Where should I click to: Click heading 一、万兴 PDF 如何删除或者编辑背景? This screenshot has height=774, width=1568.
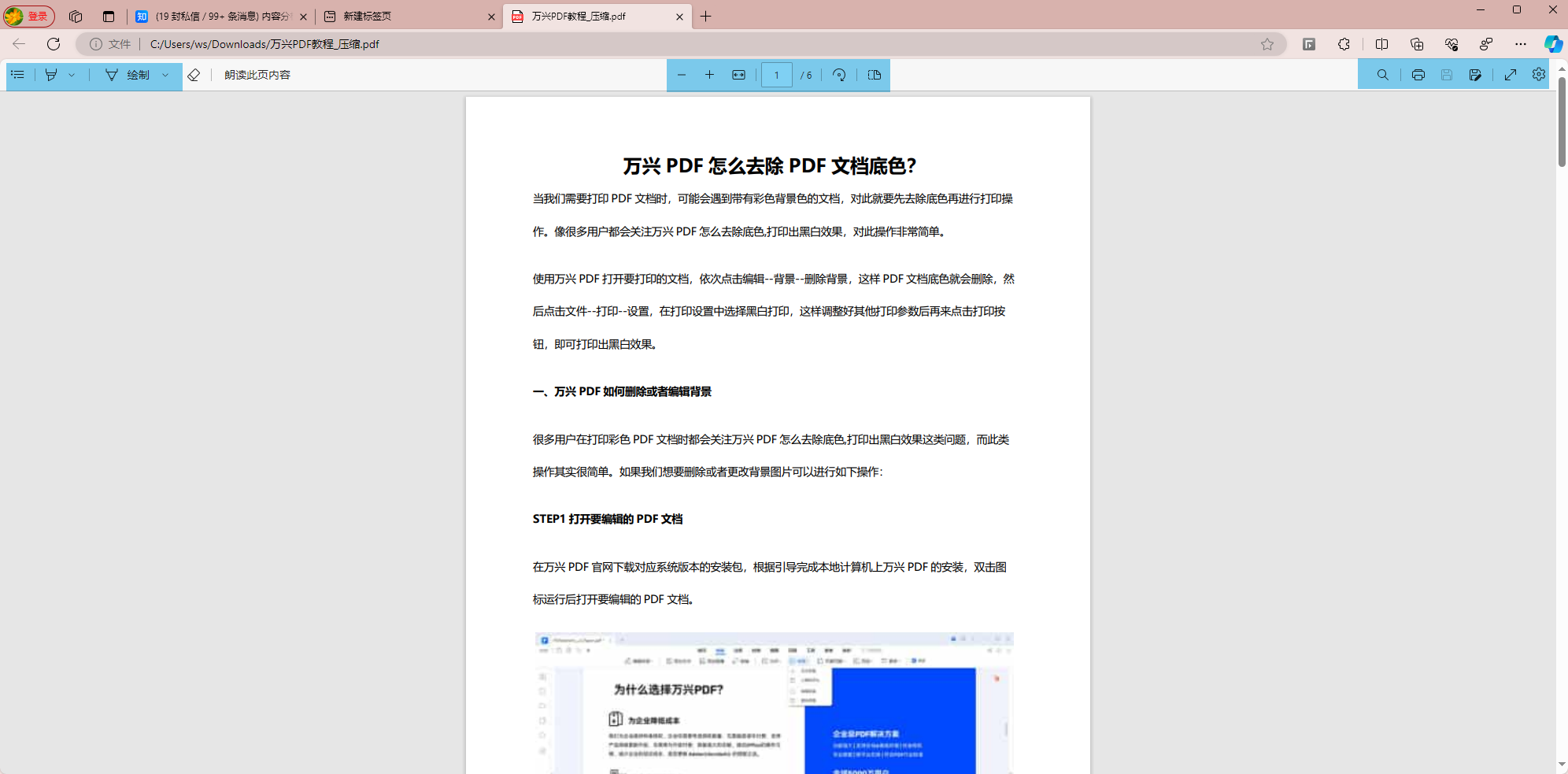point(622,391)
